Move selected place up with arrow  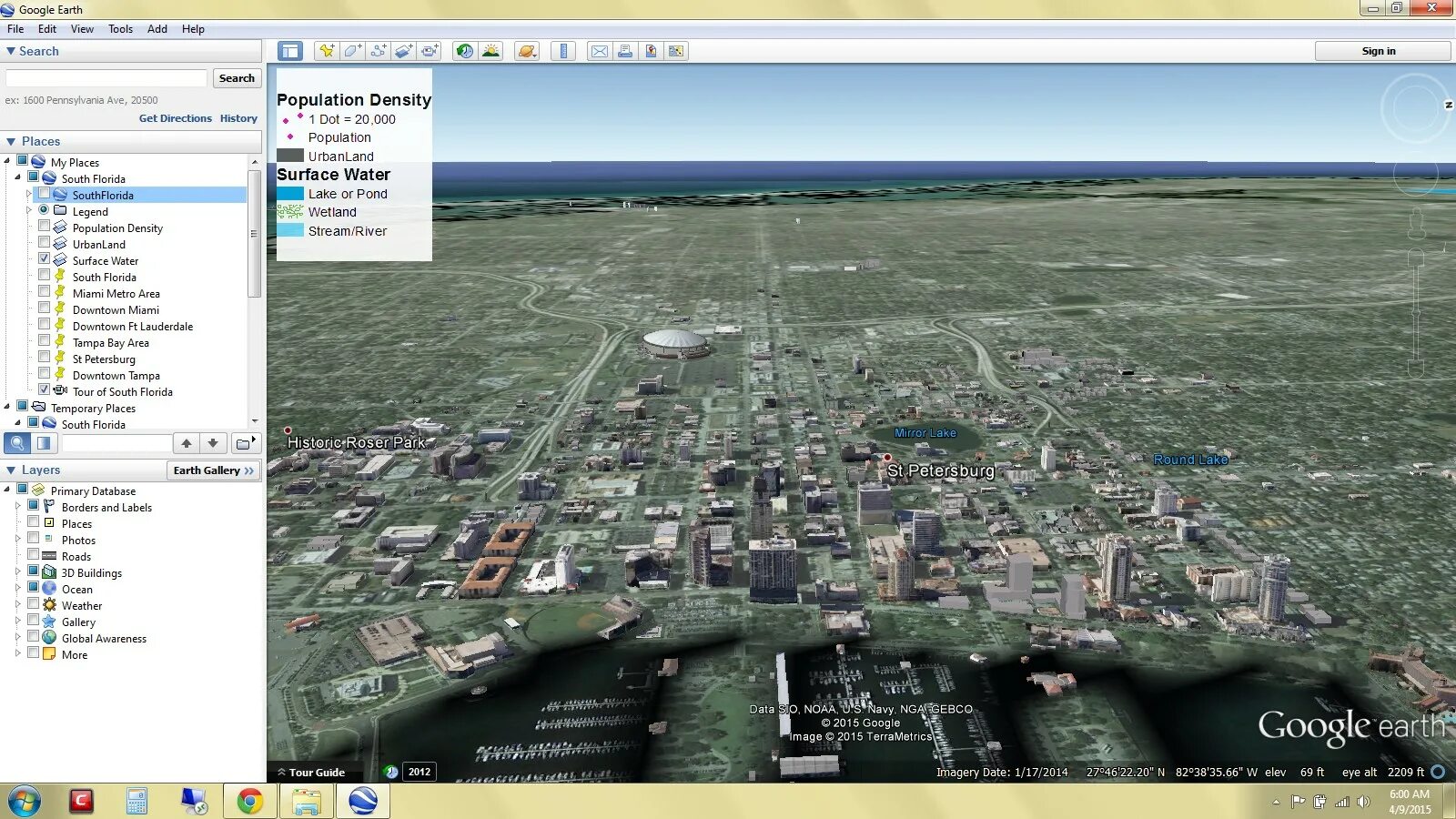pos(187,443)
